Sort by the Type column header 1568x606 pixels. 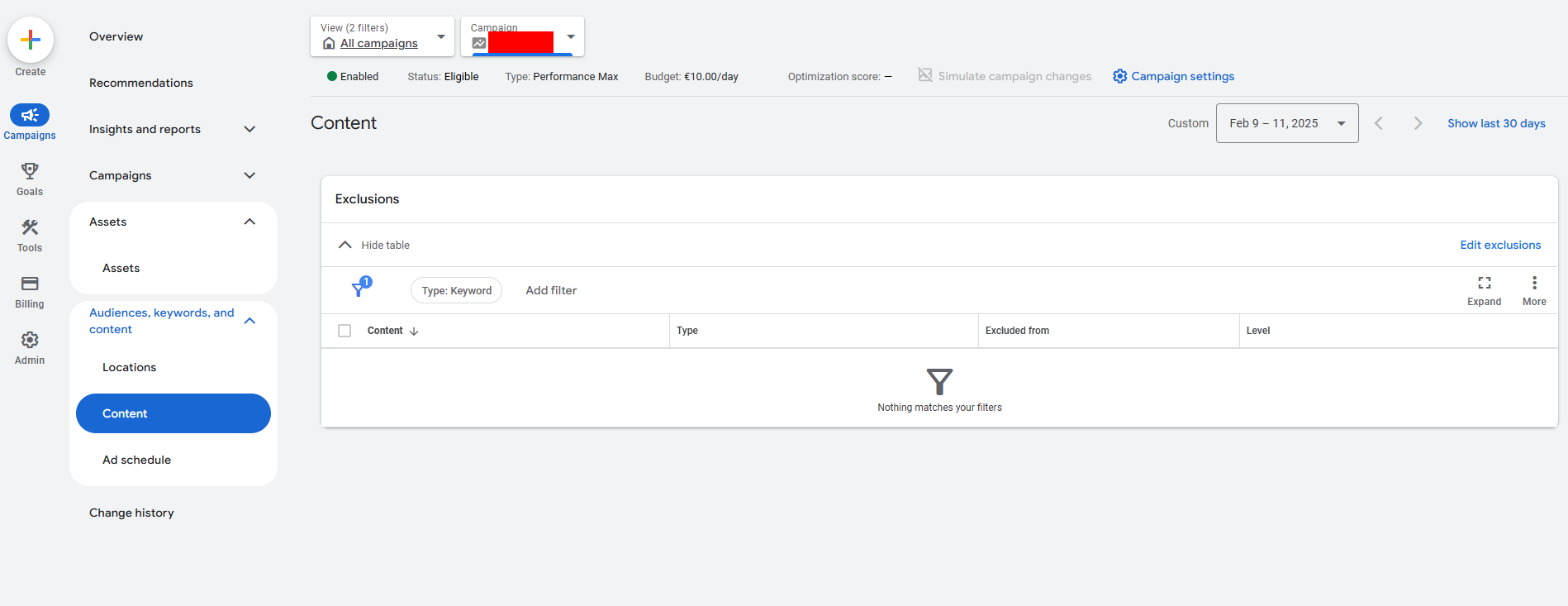click(x=687, y=331)
